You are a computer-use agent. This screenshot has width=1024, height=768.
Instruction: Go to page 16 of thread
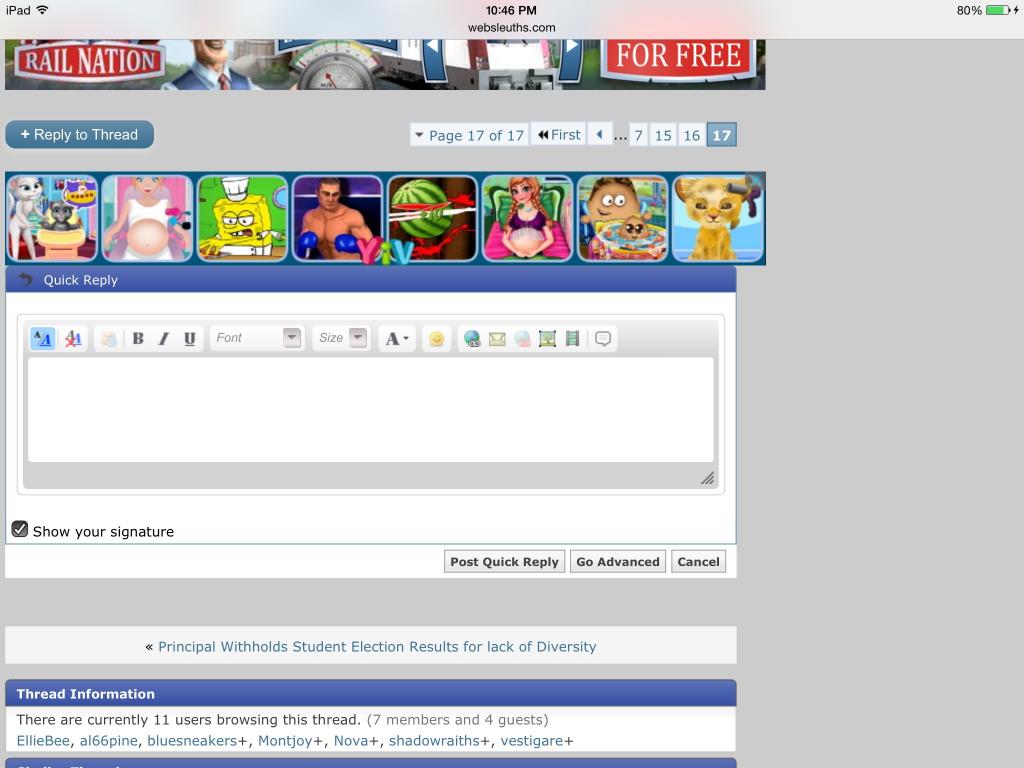(691, 135)
